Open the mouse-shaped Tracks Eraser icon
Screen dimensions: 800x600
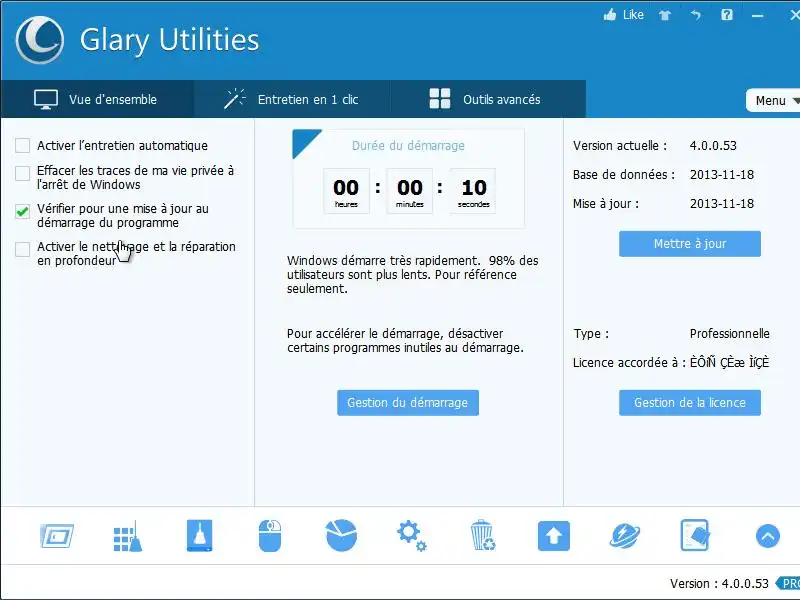[x=270, y=536]
